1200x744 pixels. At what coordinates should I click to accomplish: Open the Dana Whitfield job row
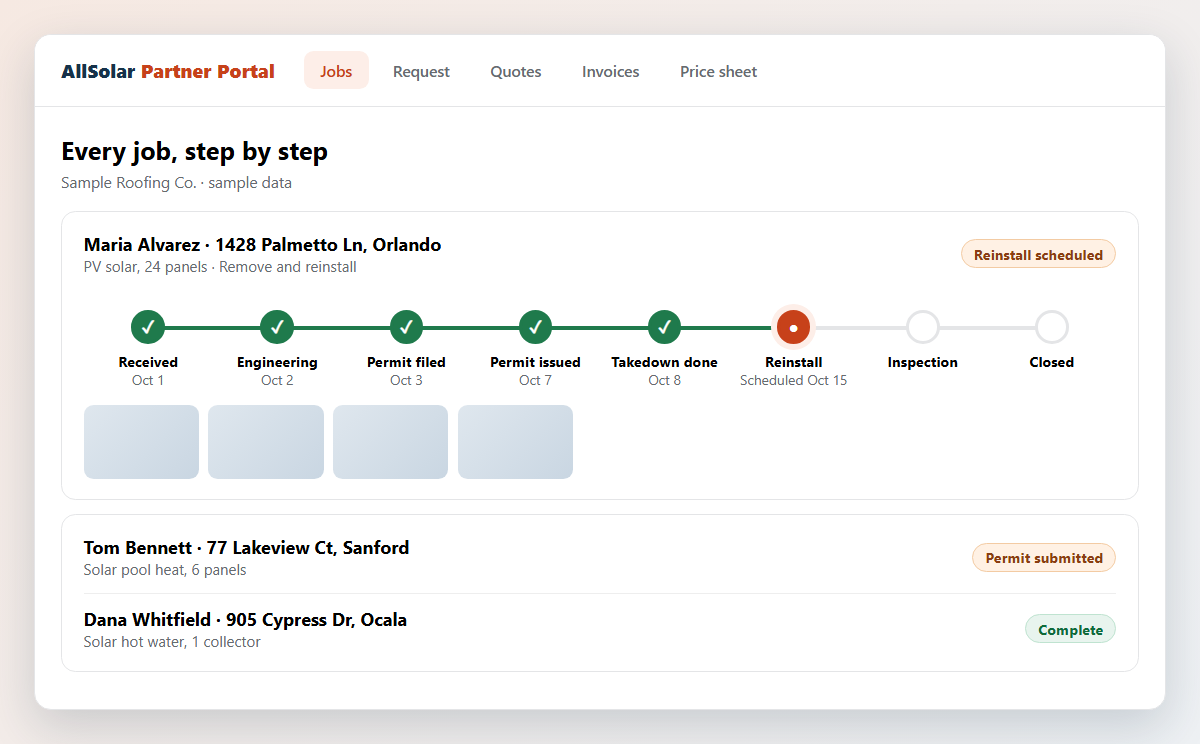600,630
